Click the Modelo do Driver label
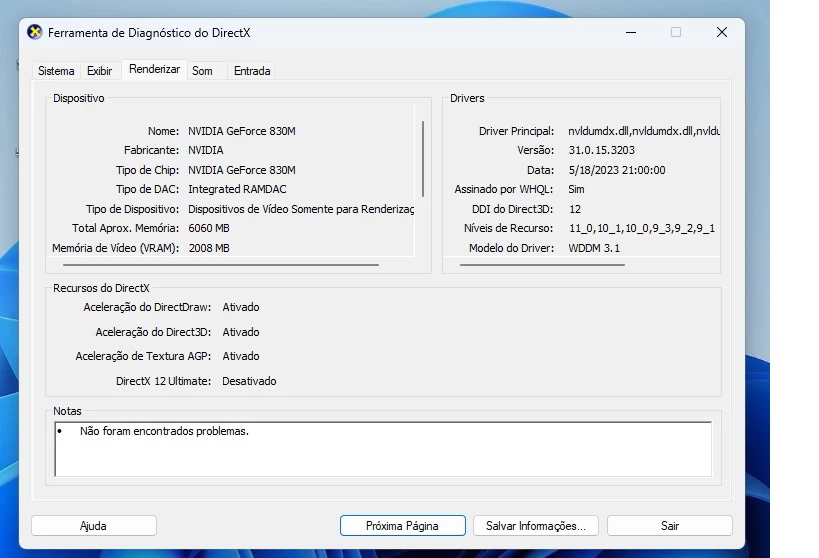Image resolution: width=819 pixels, height=558 pixels. pos(511,248)
